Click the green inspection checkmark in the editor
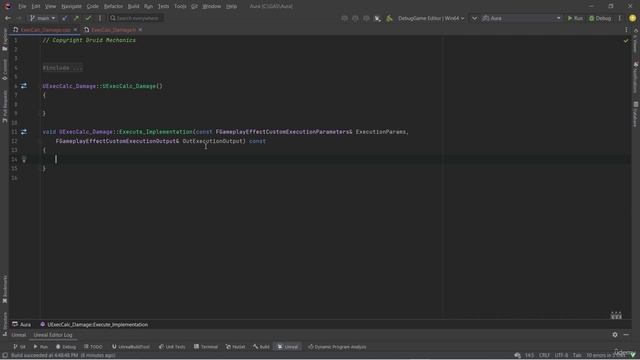Viewport: 640px width, 360px height. pyautogui.click(x=626, y=40)
